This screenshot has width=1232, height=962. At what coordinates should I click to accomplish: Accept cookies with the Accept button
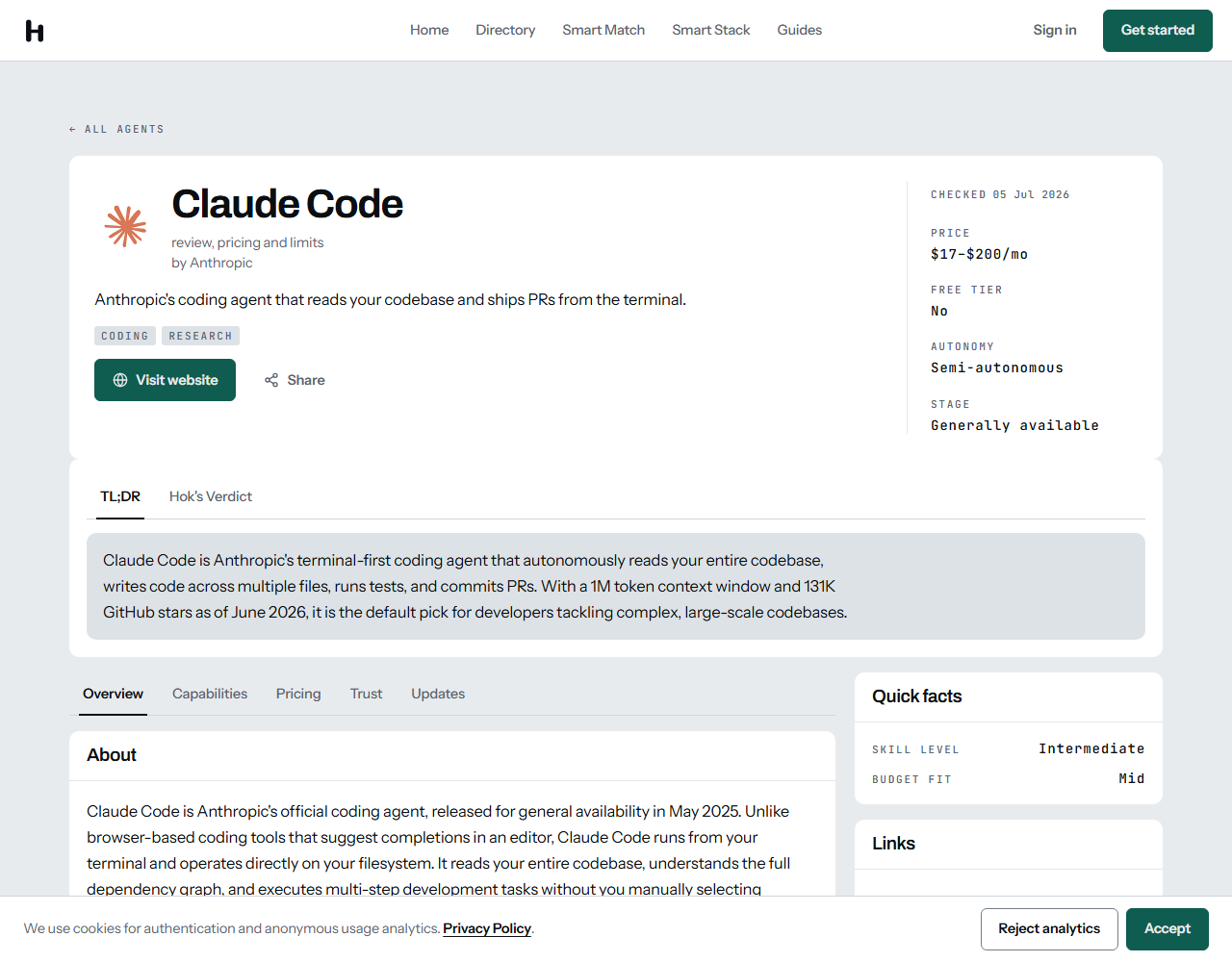coord(1168,929)
